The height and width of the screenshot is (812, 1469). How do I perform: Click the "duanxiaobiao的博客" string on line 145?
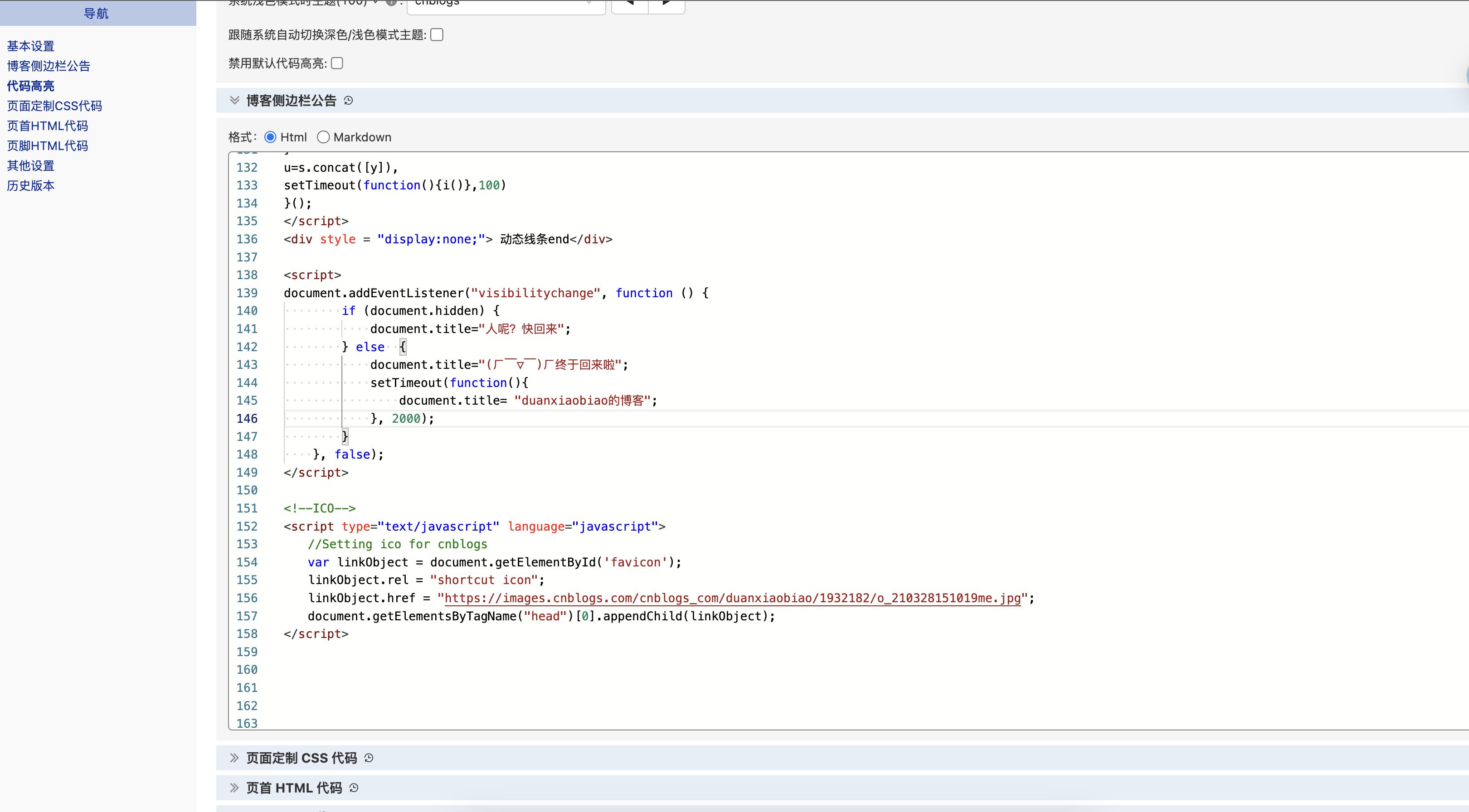[x=582, y=401]
